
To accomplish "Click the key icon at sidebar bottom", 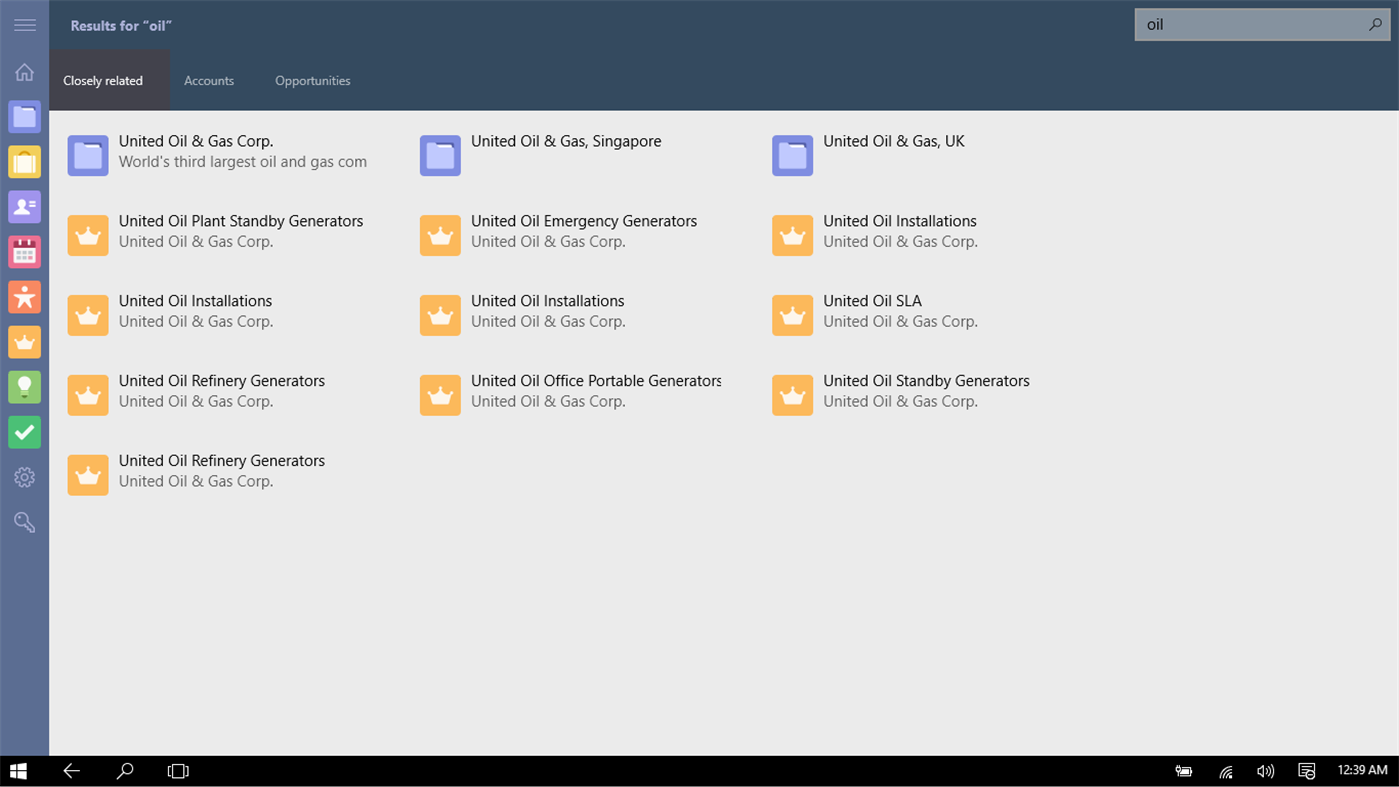I will 24,522.
